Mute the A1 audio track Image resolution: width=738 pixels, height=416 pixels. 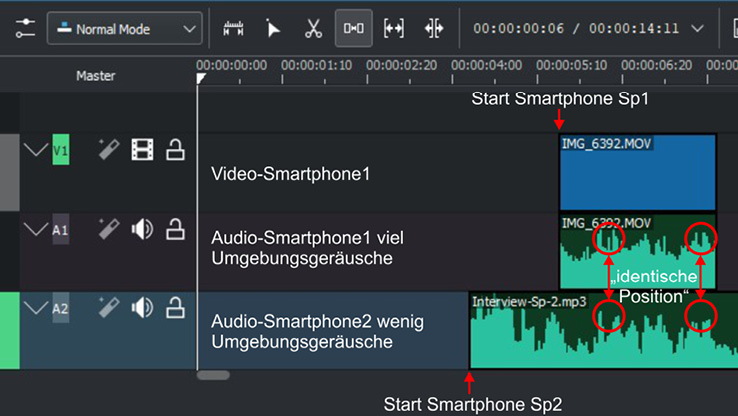coord(142,229)
